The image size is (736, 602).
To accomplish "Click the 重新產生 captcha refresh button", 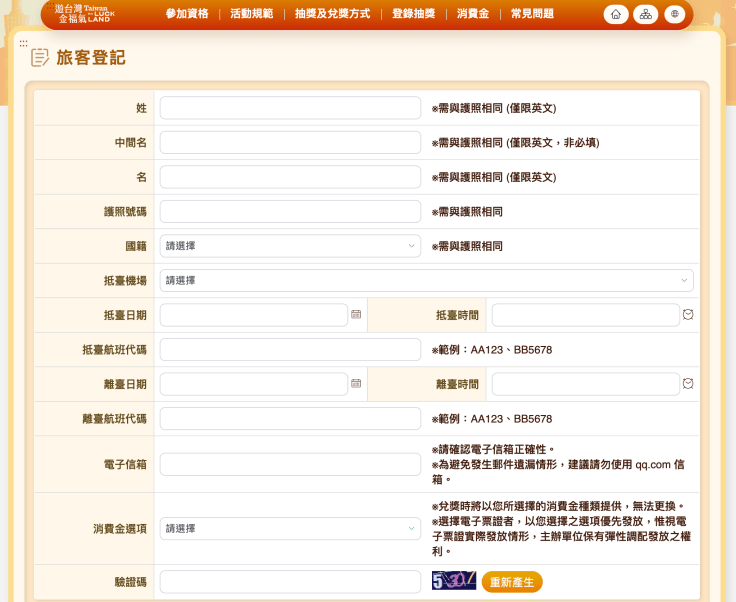I will [512, 581].
